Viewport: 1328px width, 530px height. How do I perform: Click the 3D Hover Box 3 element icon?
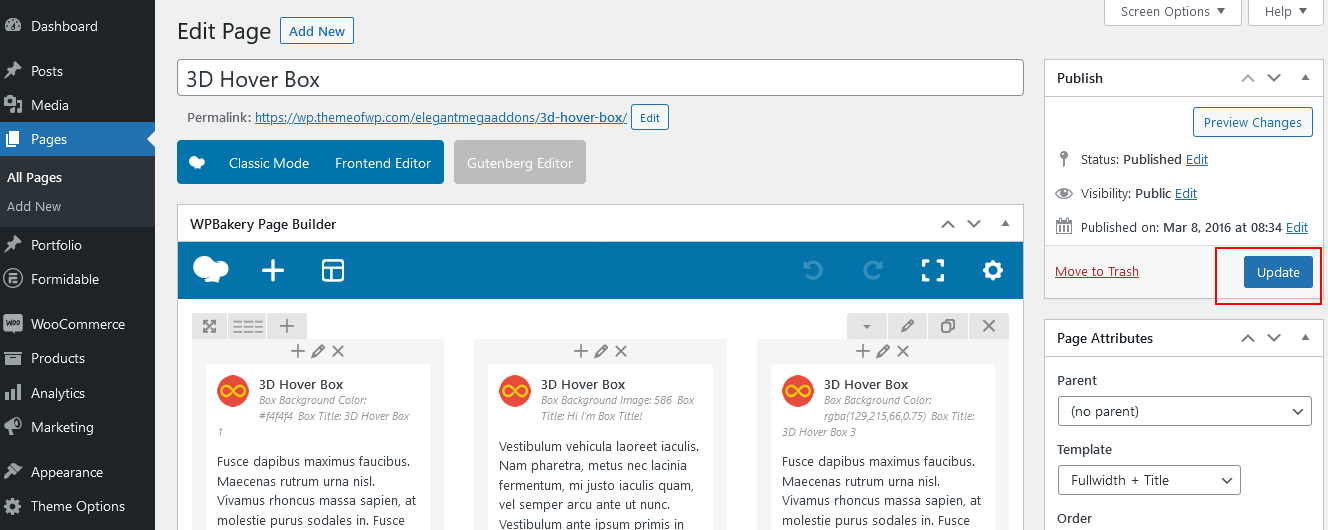click(x=798, y=391)
